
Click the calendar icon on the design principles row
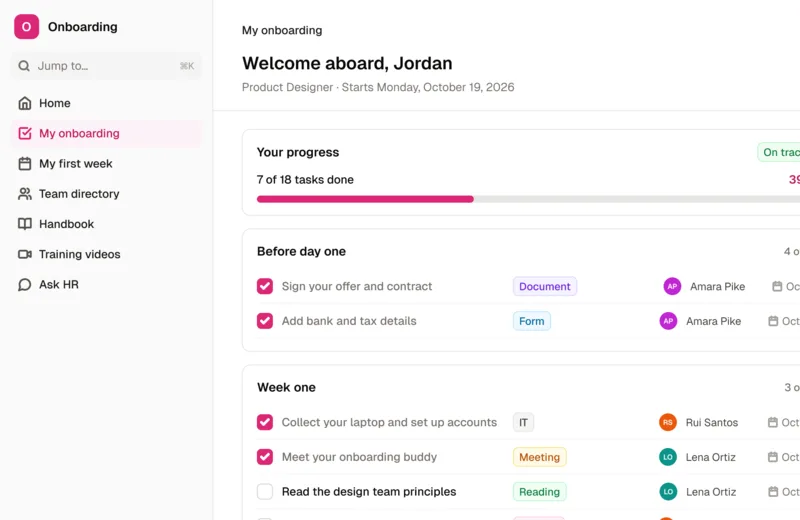pyautogui.click(x=773, y=492)
